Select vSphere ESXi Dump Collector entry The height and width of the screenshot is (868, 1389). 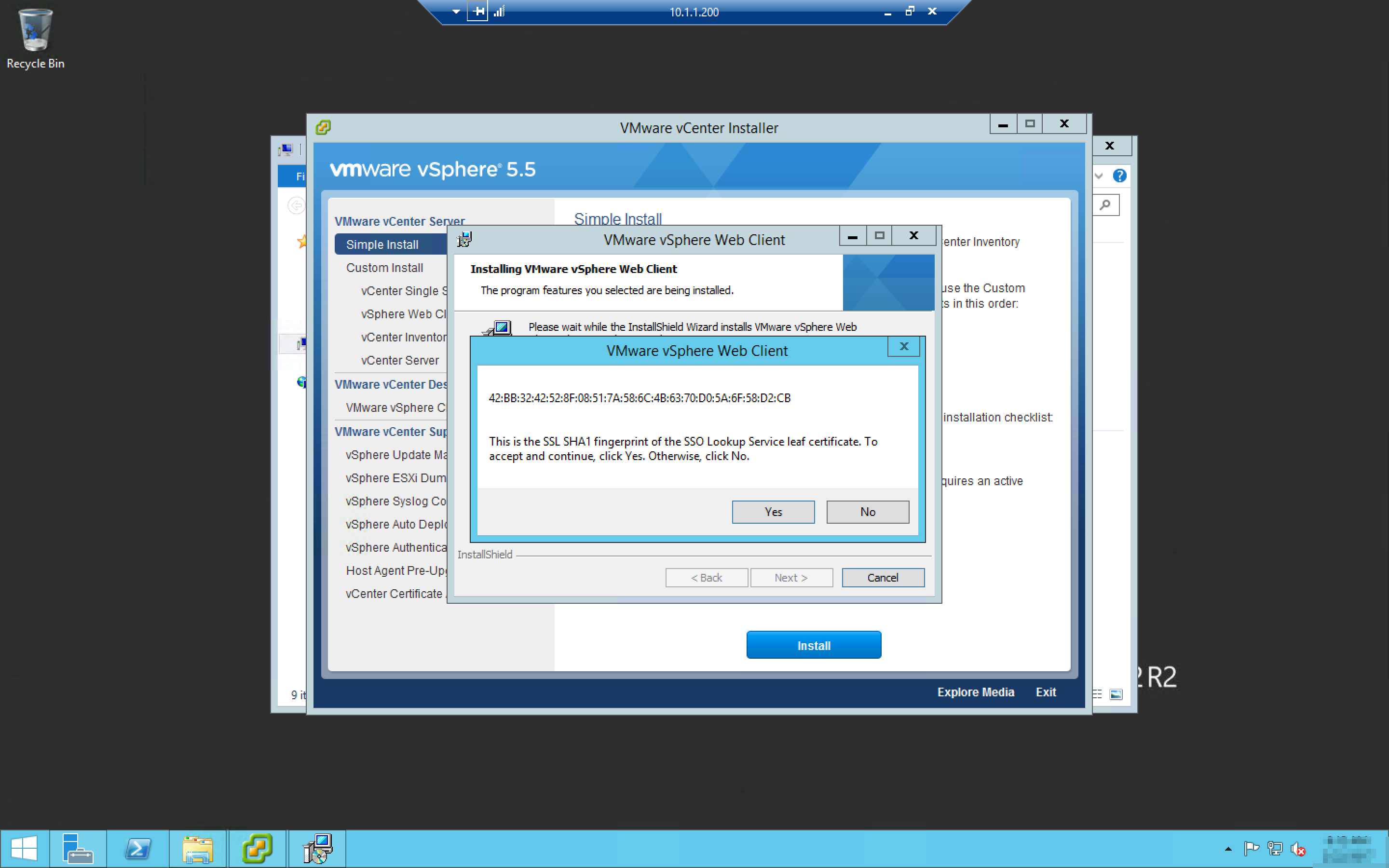396,477
